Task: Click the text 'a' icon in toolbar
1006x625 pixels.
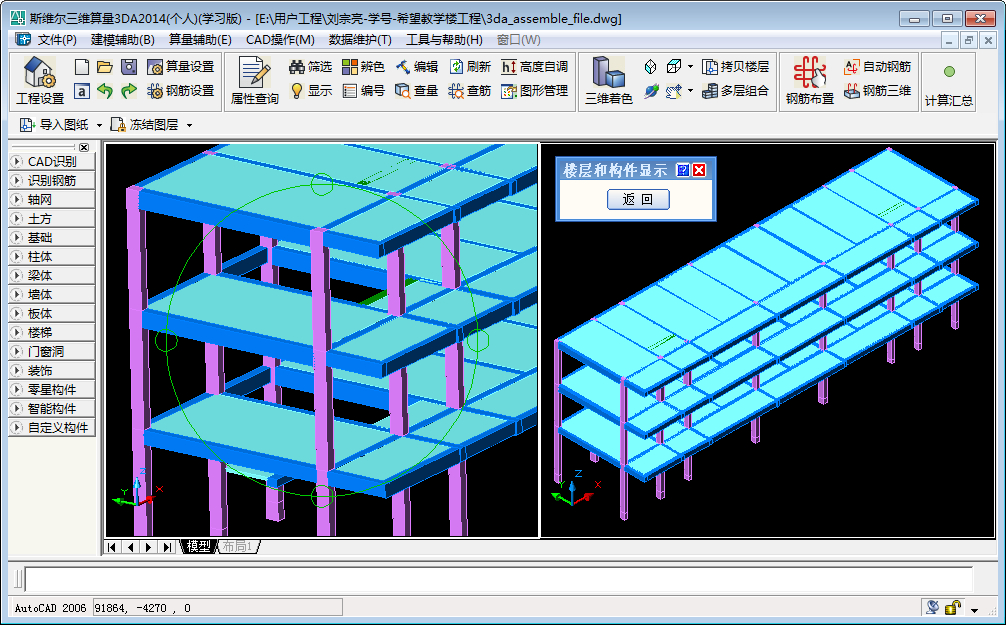Action: pos(81,91)
